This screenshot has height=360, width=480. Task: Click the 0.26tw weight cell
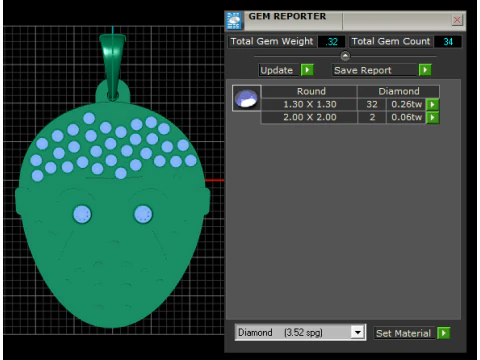pyautogui.click(x=406, y=104)
